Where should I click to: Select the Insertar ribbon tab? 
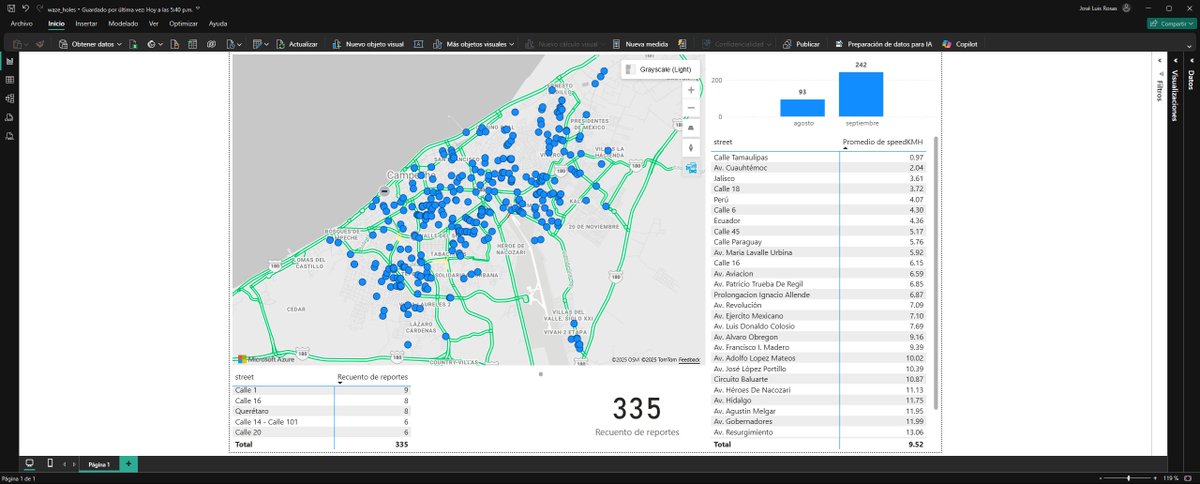tap(87, 23)
